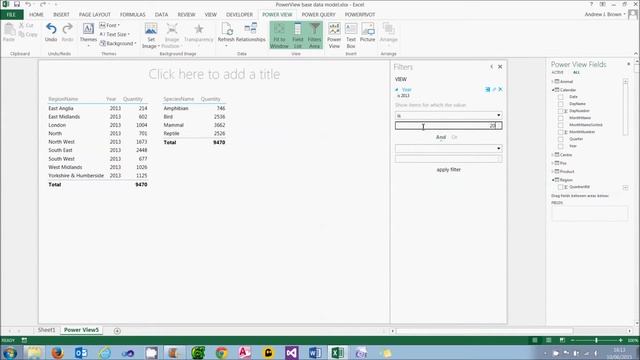
Task: Toggle the Filters Area pane
Action: (314, 36)
